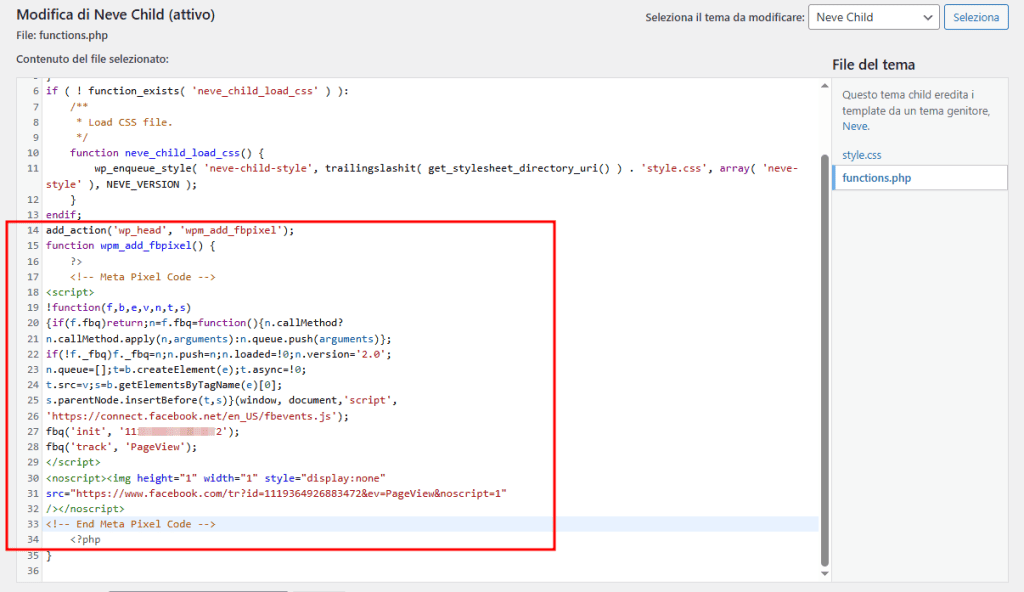Select functions.php in the theme files
The height and width of the screenshot is (592, 1024).
click(920, 178)
